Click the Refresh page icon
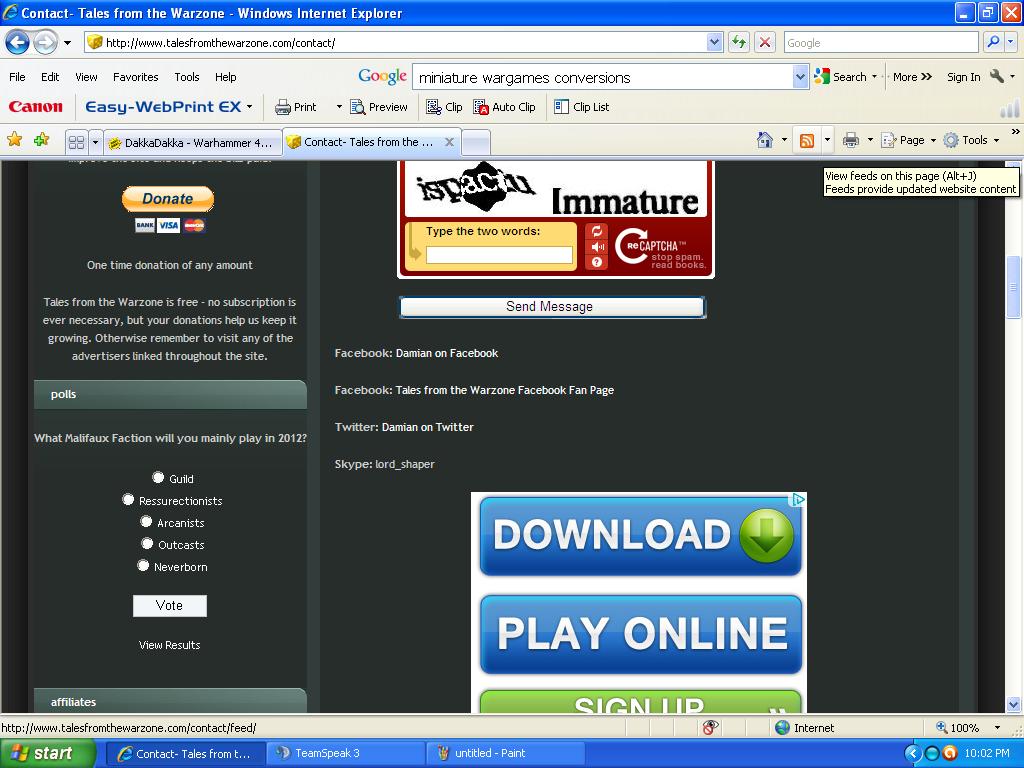The height and width of the screenshot is (768, 1024). tap(739, 42)
